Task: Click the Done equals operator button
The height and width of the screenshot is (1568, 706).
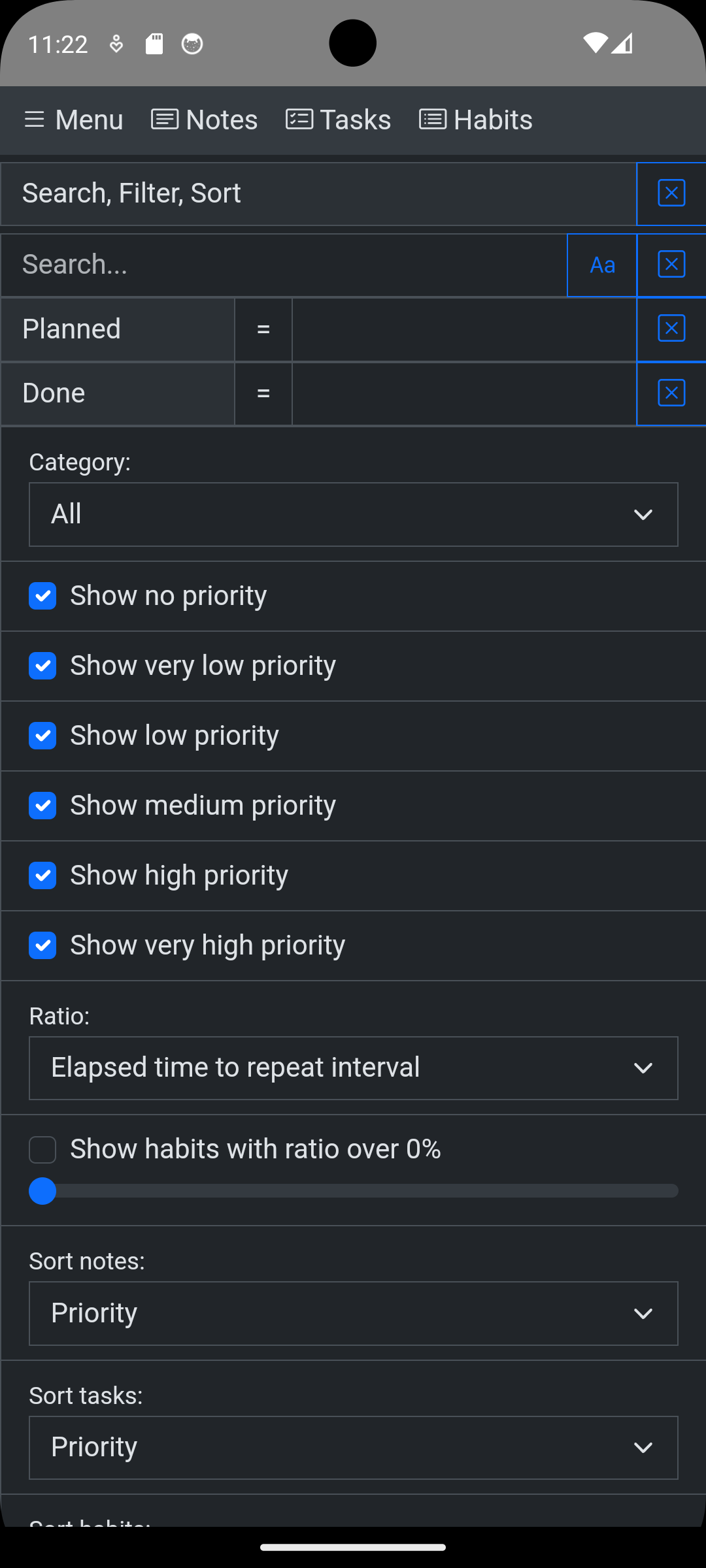Action: click(x=263, y=393)
